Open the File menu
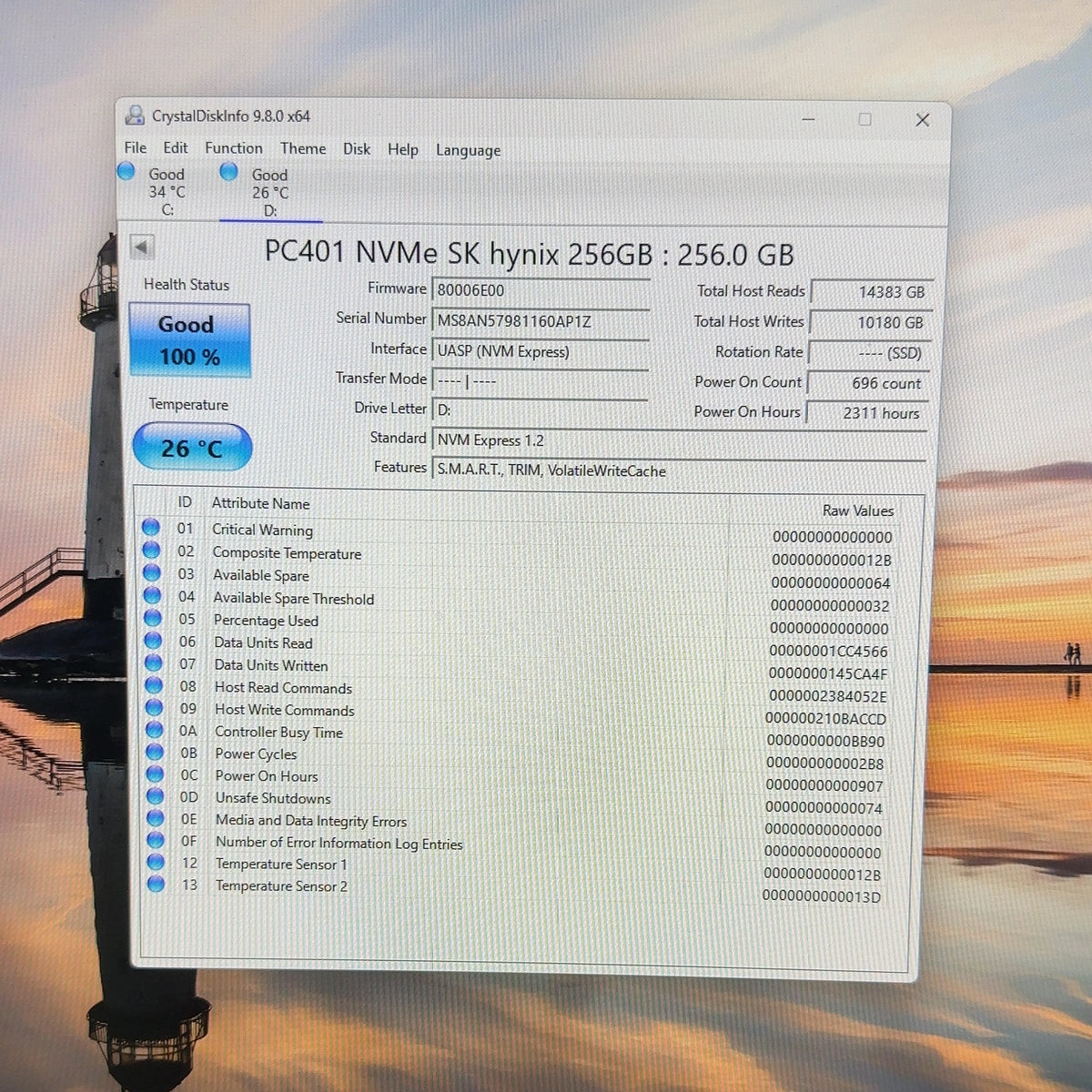The width and height of the screenshot is (1092, 1092). [x=136, y=147]
